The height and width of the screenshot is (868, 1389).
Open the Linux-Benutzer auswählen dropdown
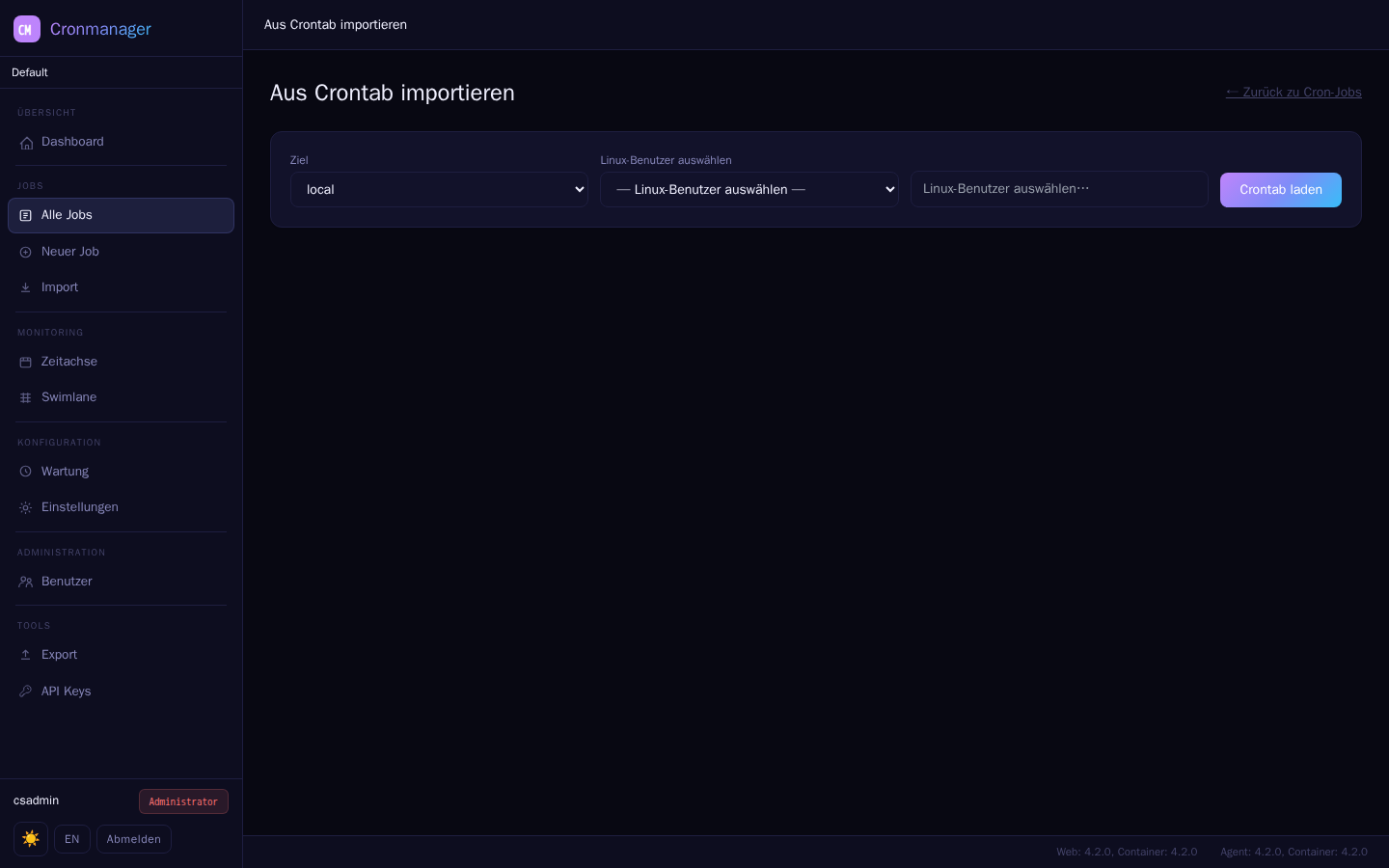coord(749,190)
